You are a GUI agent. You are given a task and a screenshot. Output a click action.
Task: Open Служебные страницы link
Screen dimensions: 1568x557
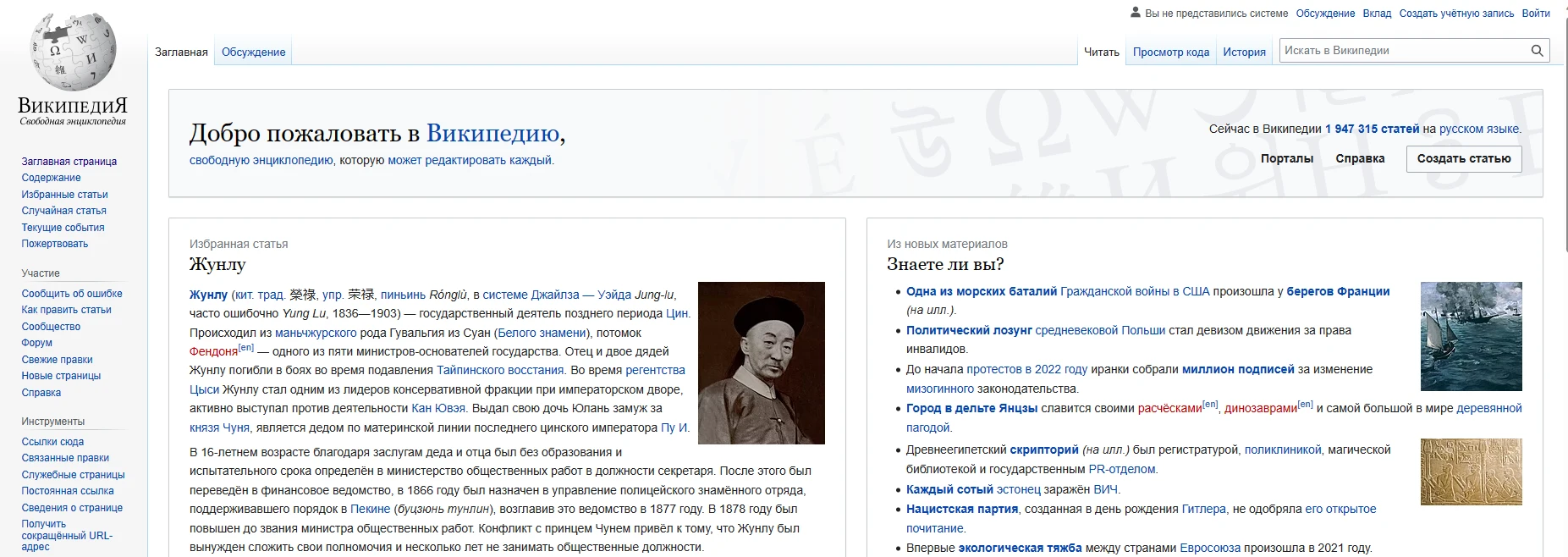coord(73,475)
